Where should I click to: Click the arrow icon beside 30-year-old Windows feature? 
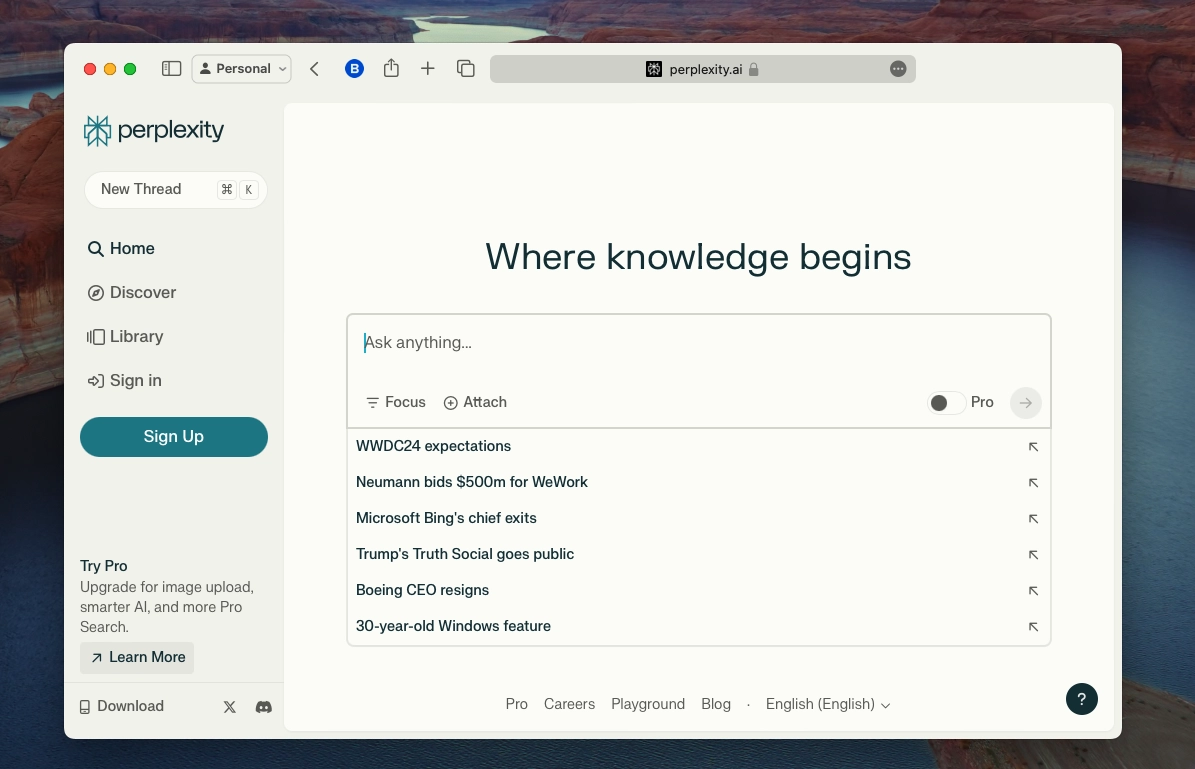[1033, 626]
